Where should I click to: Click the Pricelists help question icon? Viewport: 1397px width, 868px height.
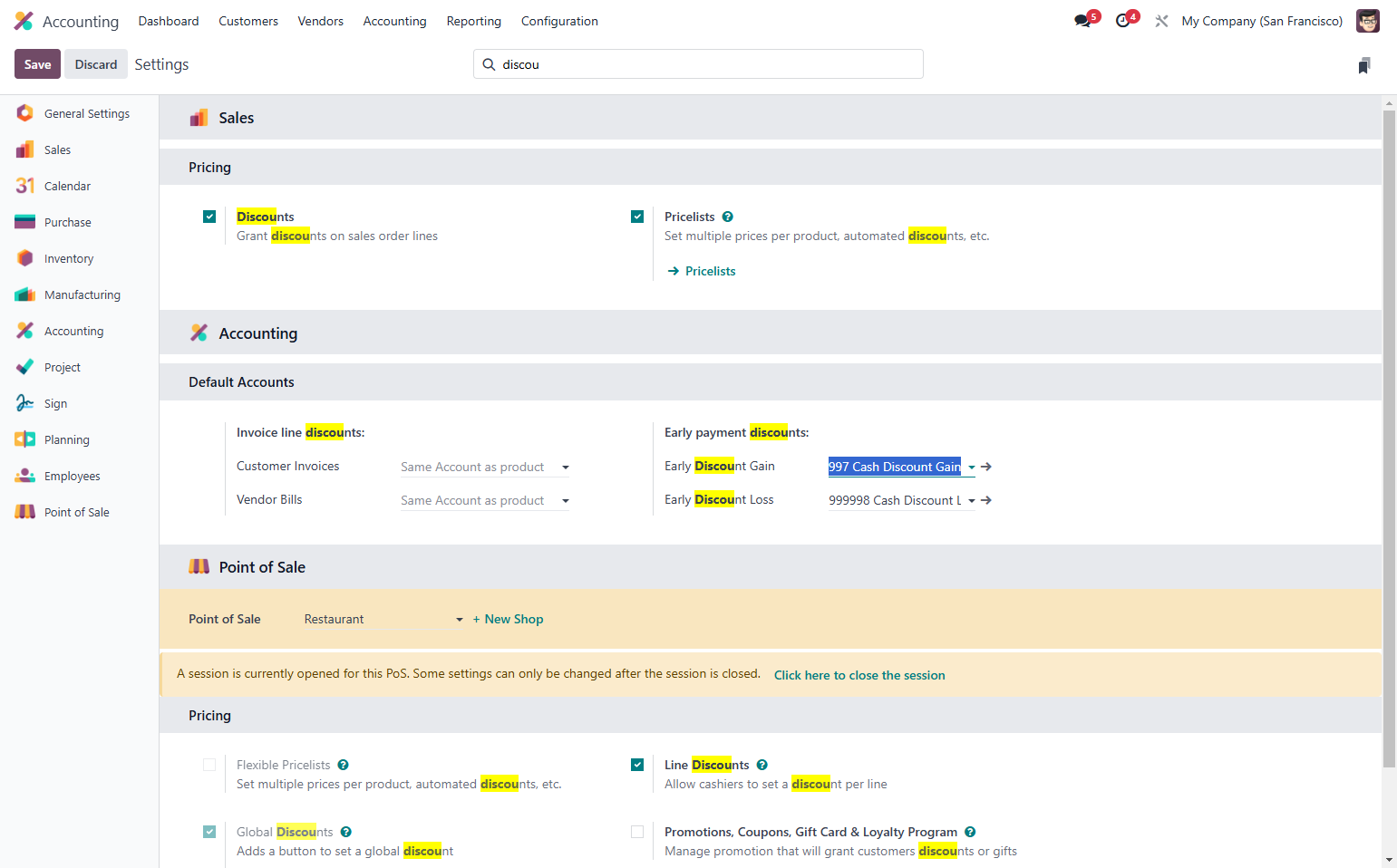click(x=728, y=217)
